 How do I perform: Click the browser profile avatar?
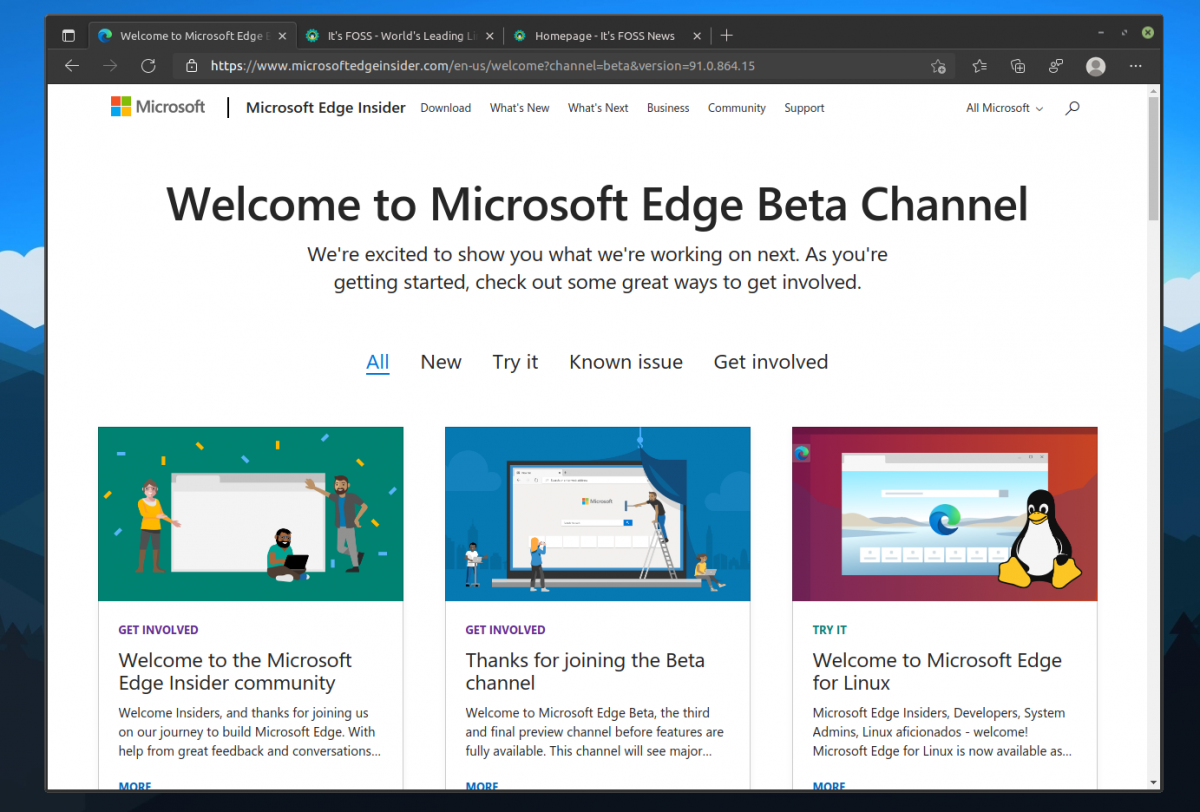(x=1095, y=66)
